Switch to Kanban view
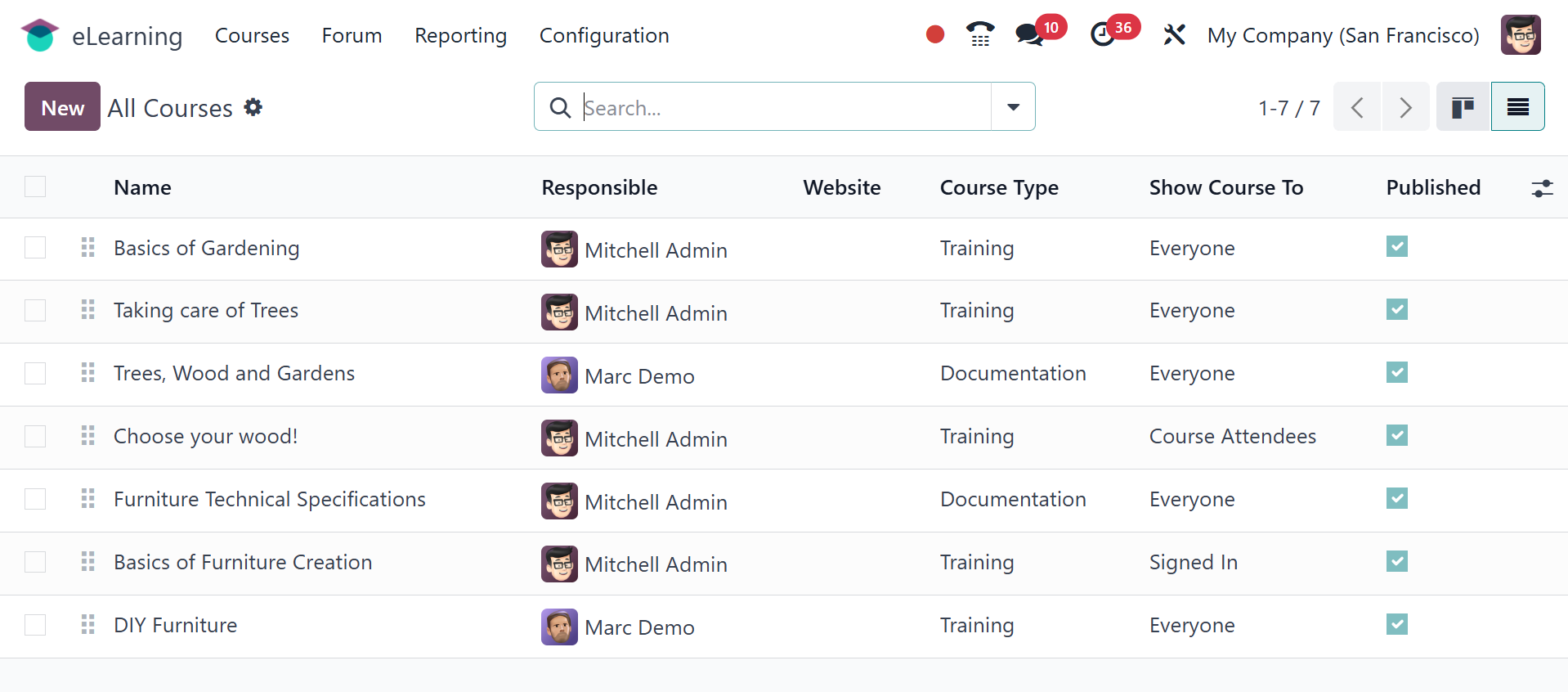Image resolution: width=1568 pixels, height=692 pixels. 1463,107
